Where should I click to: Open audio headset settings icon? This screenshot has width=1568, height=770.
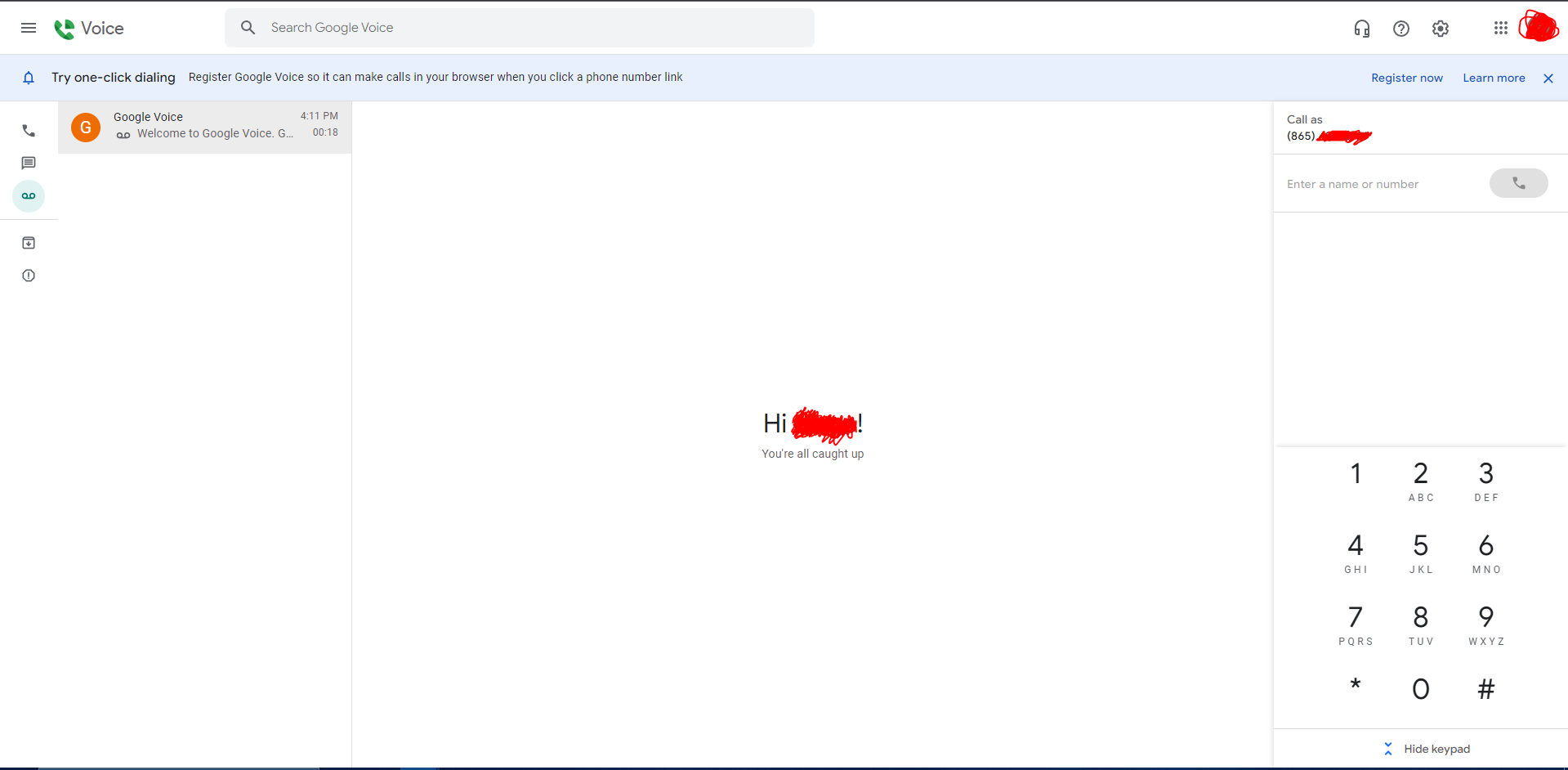coord(1361,29)
